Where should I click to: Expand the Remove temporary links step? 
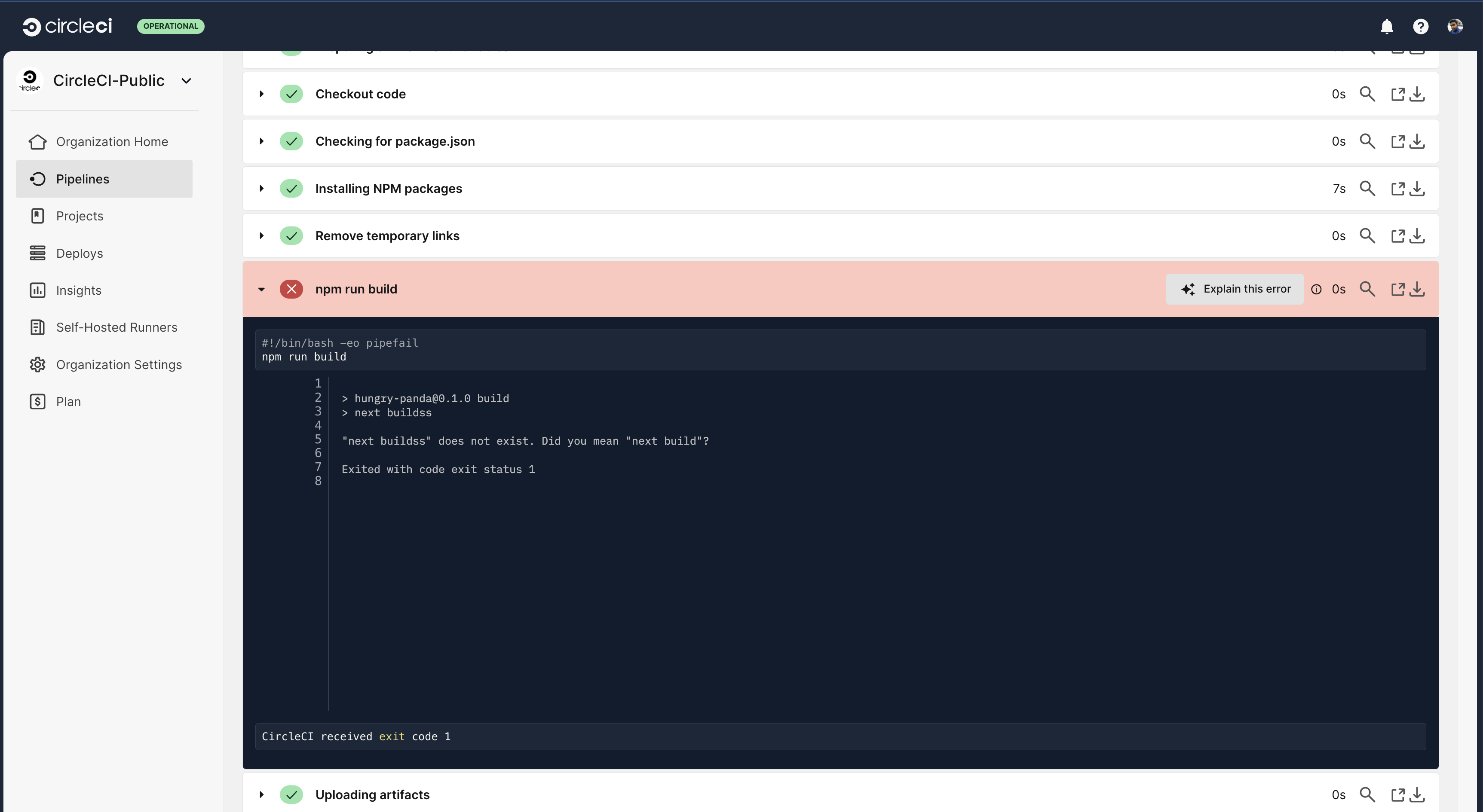click(261, 235)
